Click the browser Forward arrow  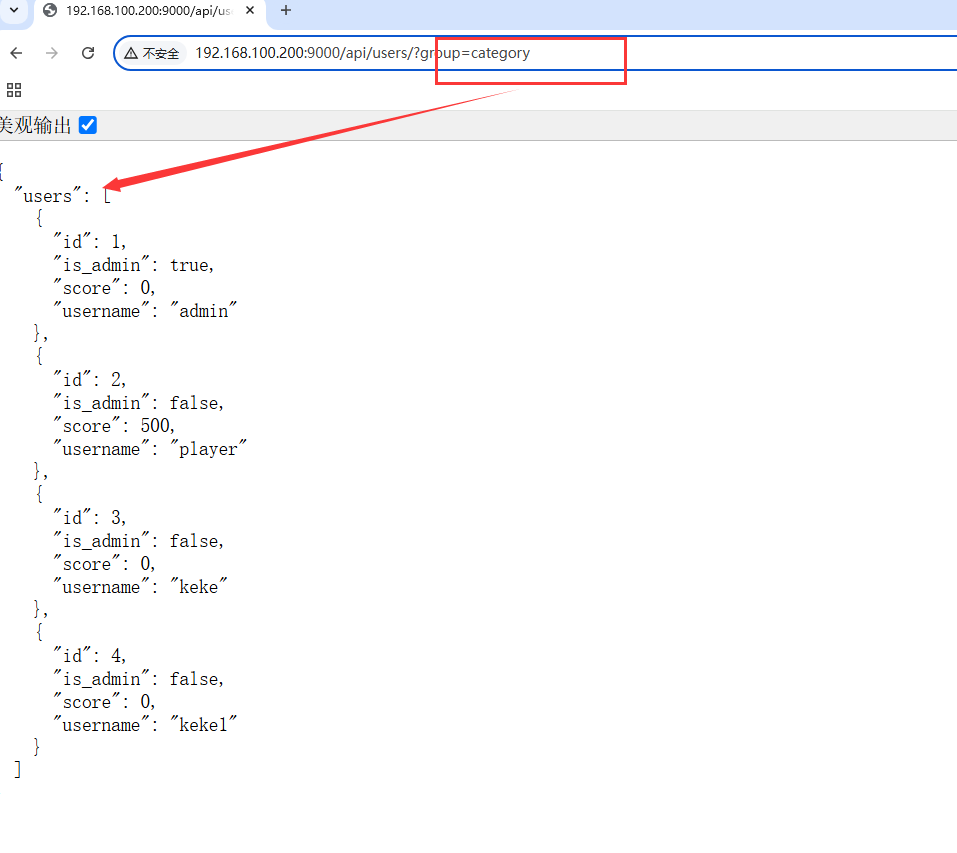pyautogui.click(x=52, y=53)
